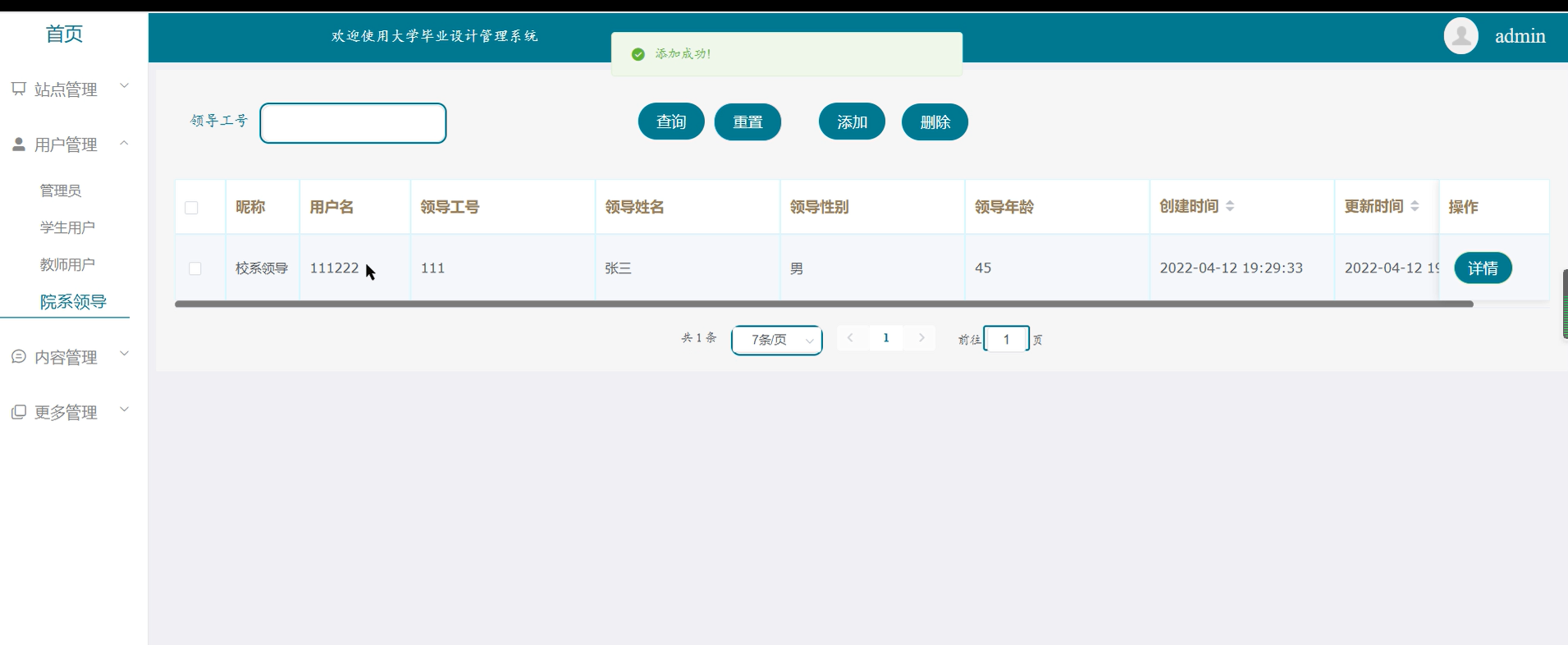Sort by 更新时间 arrows icon

click(x=1415, y=207)
